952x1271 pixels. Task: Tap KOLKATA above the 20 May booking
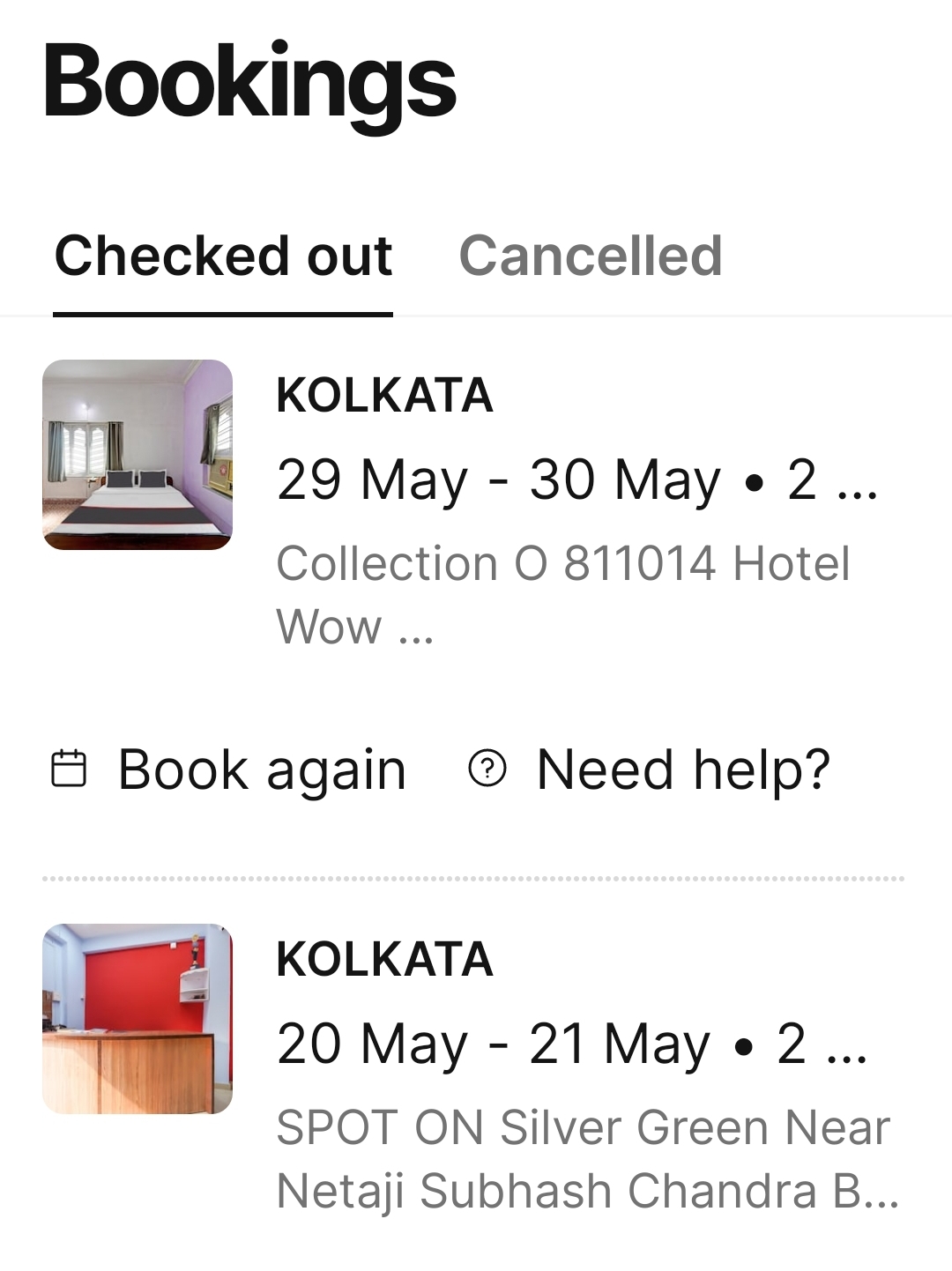click(384, 959)
